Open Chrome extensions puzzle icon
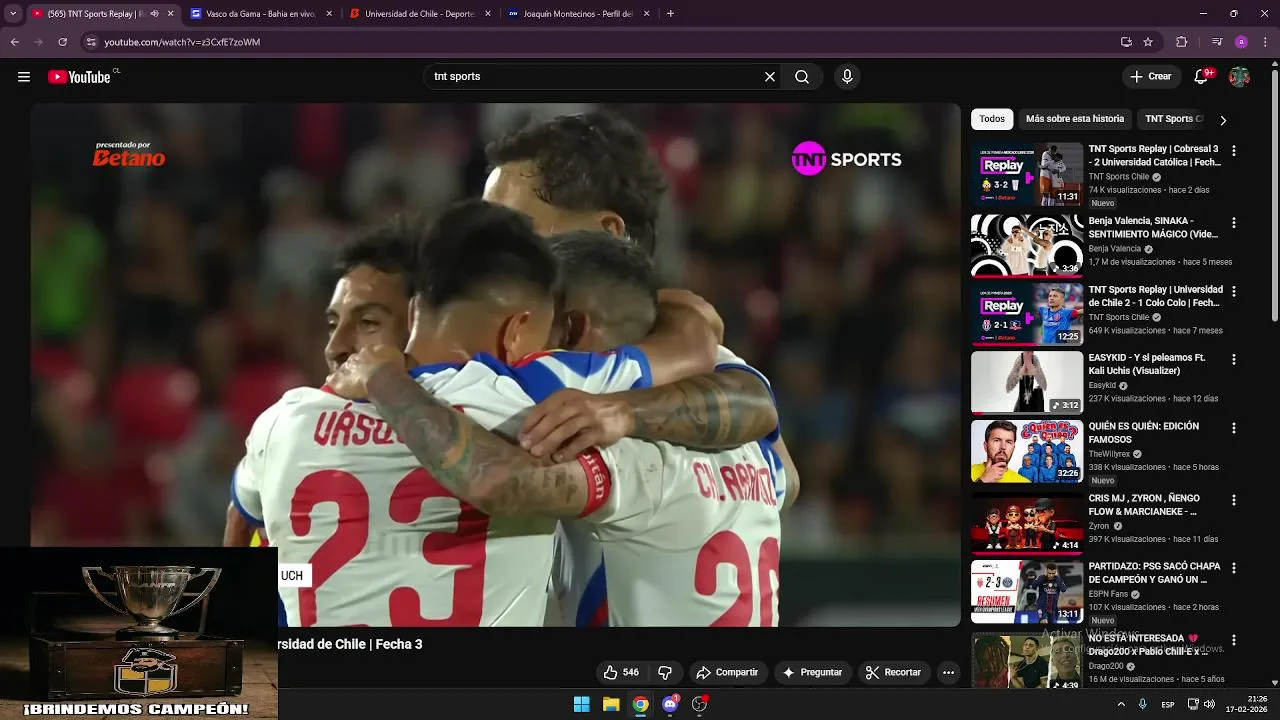The height and width of the screenshot is (720, 1280). (x=1181, y=42)
